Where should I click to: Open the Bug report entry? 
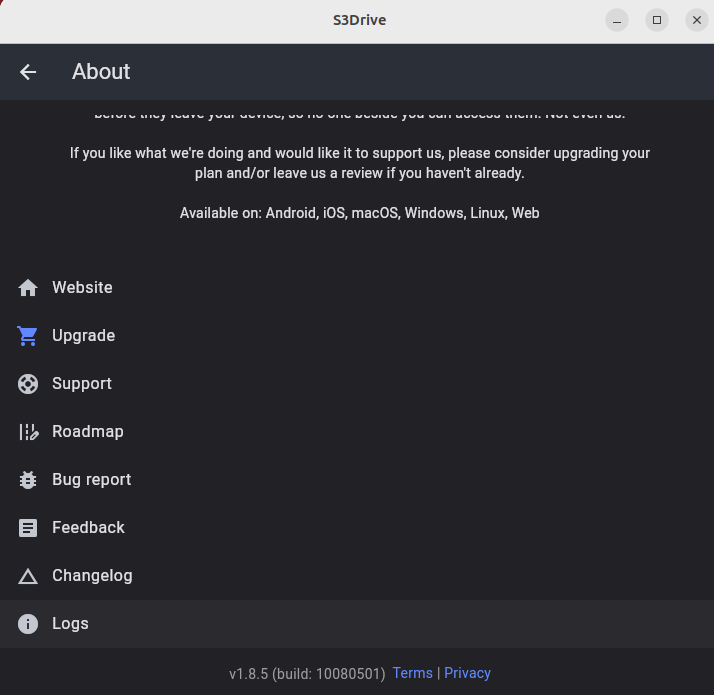click(357, 480)
